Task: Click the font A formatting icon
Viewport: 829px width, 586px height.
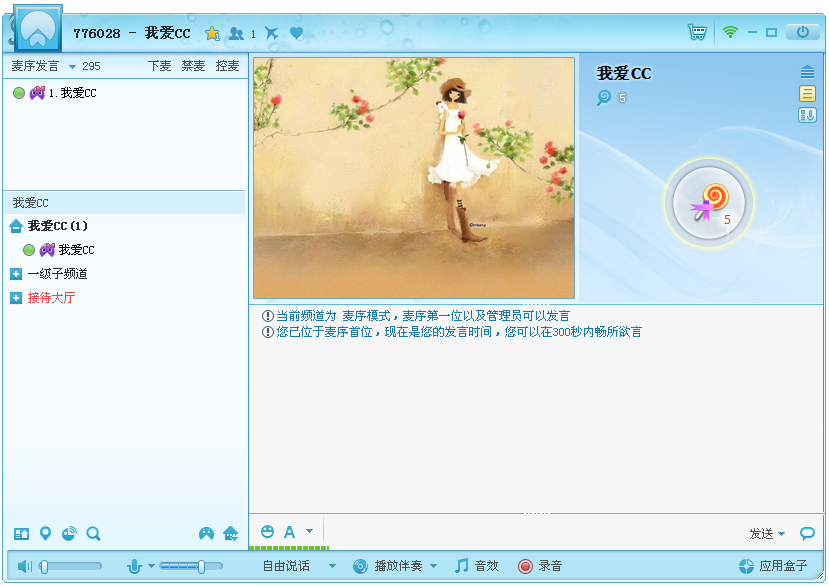Action: pyautogui.click(x=289, y=532)
